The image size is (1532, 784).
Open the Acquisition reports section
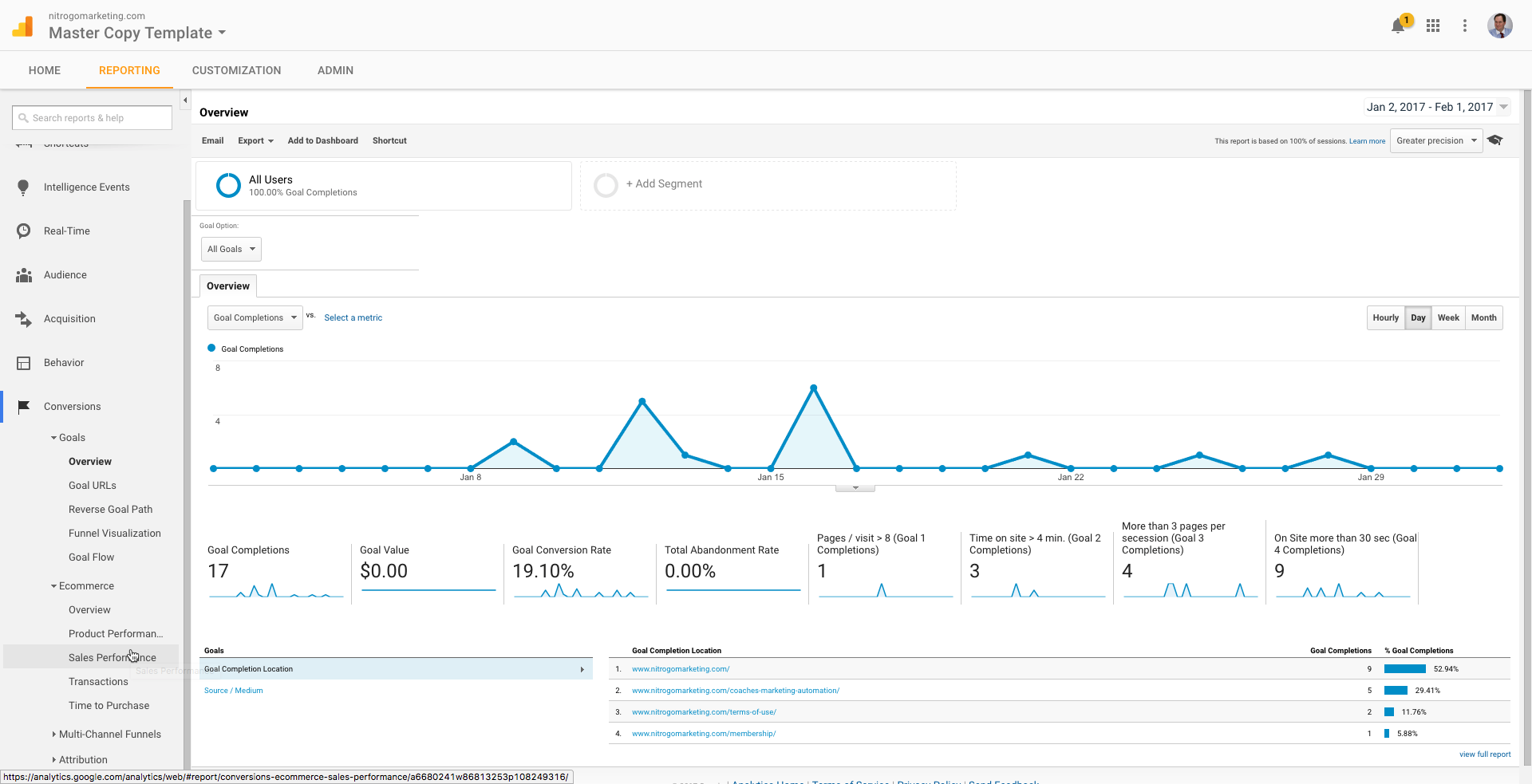tap(69, 319)
